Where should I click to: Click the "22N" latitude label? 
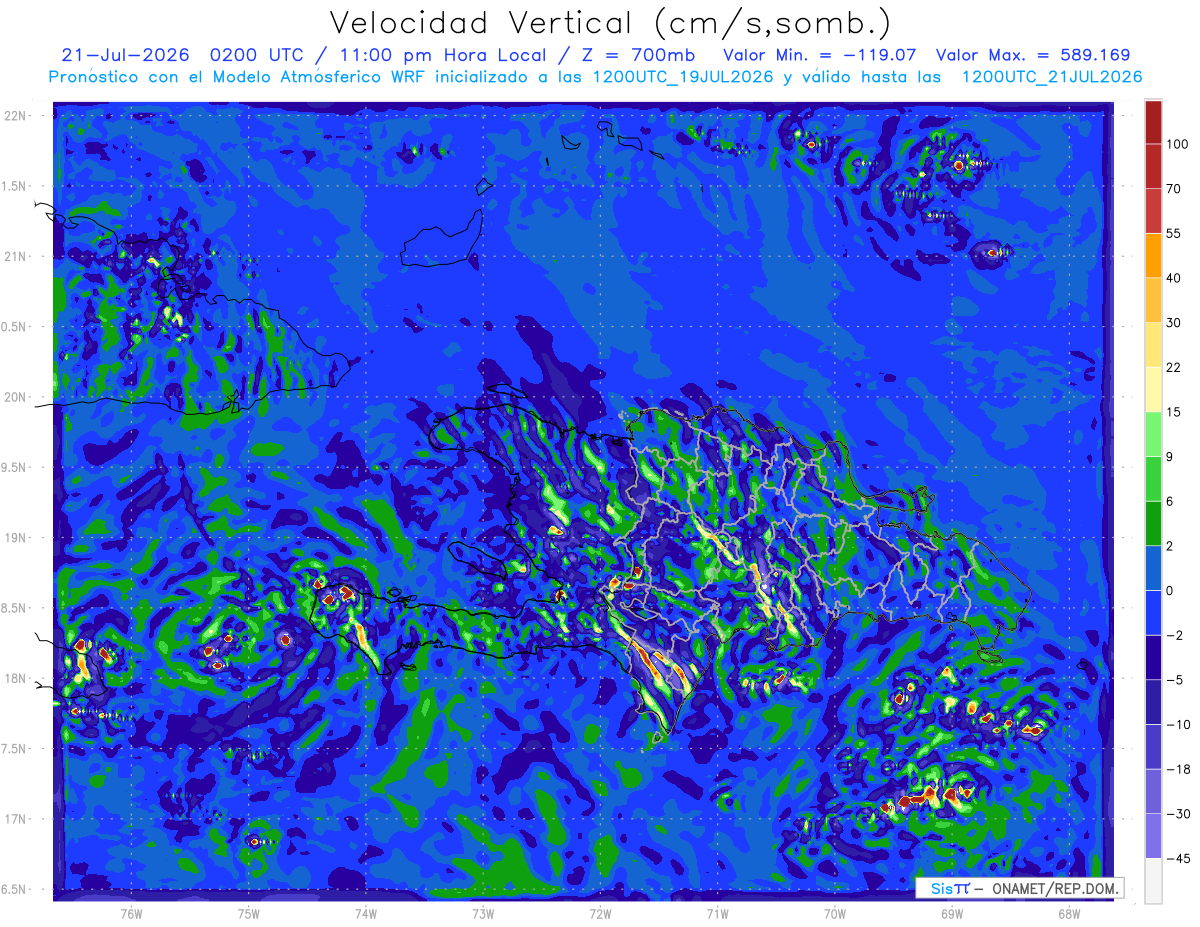(17, 116)
